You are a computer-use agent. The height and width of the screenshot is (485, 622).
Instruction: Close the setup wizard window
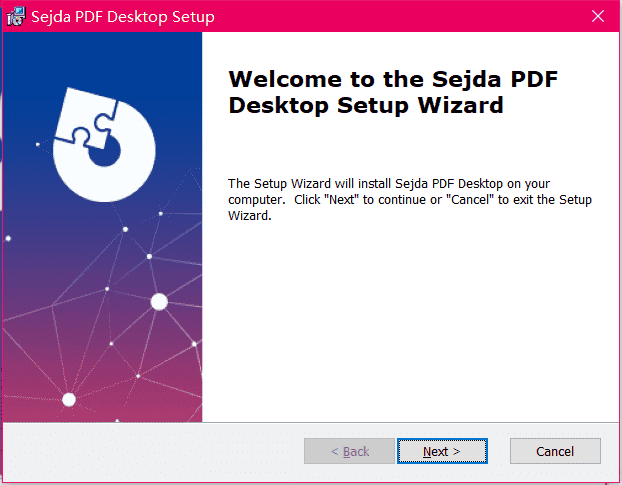point(598,16)
